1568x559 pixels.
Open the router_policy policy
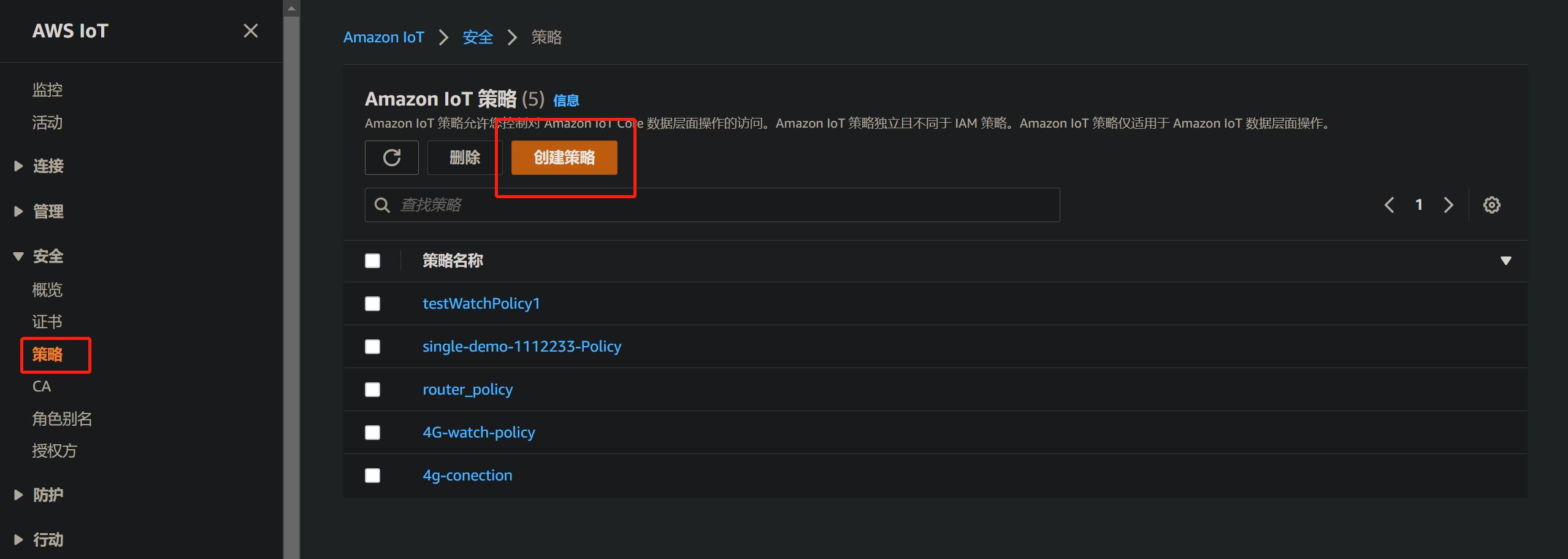(468, 389)
